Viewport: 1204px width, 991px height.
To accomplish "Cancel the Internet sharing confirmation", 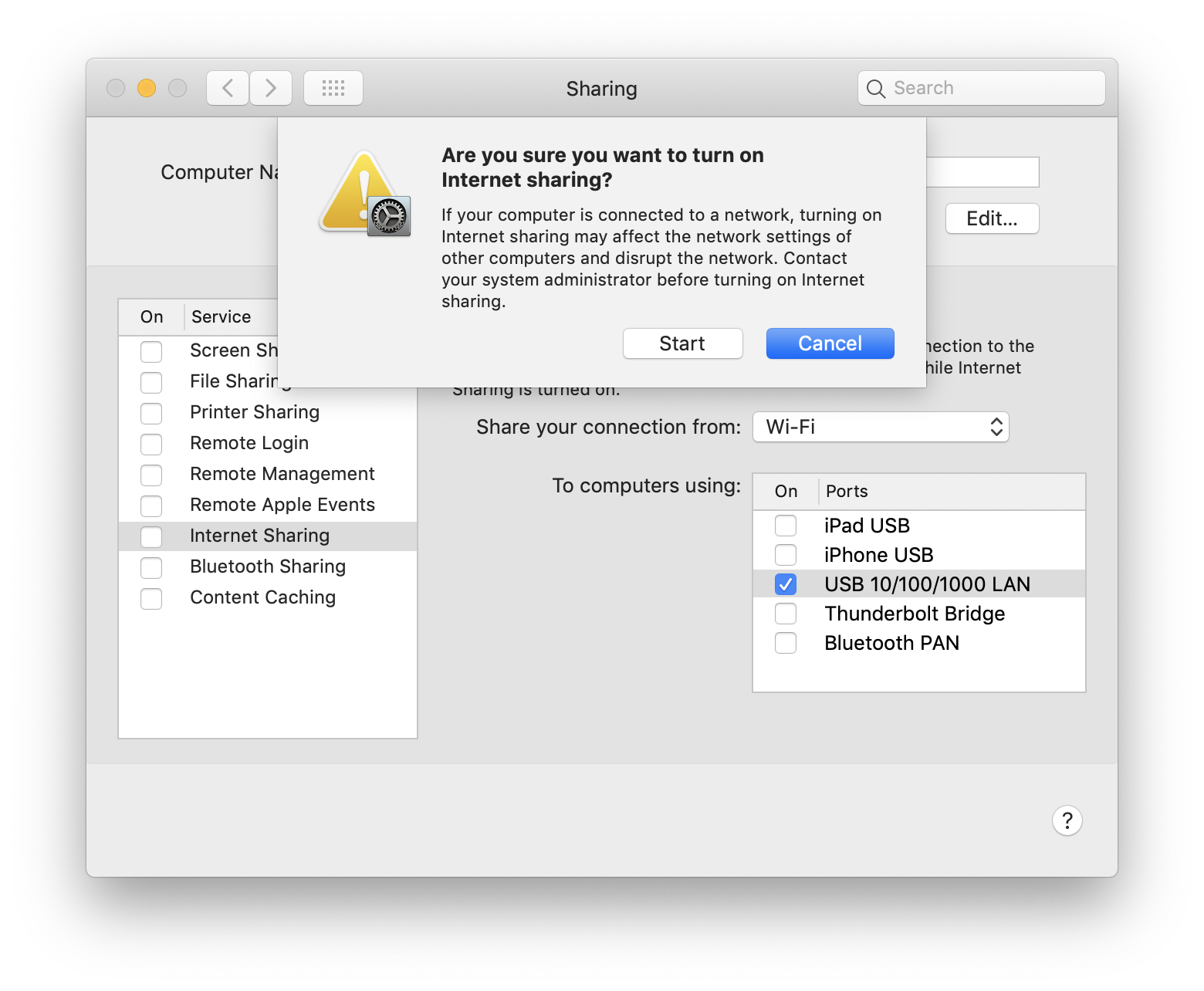I will point(830,343).
